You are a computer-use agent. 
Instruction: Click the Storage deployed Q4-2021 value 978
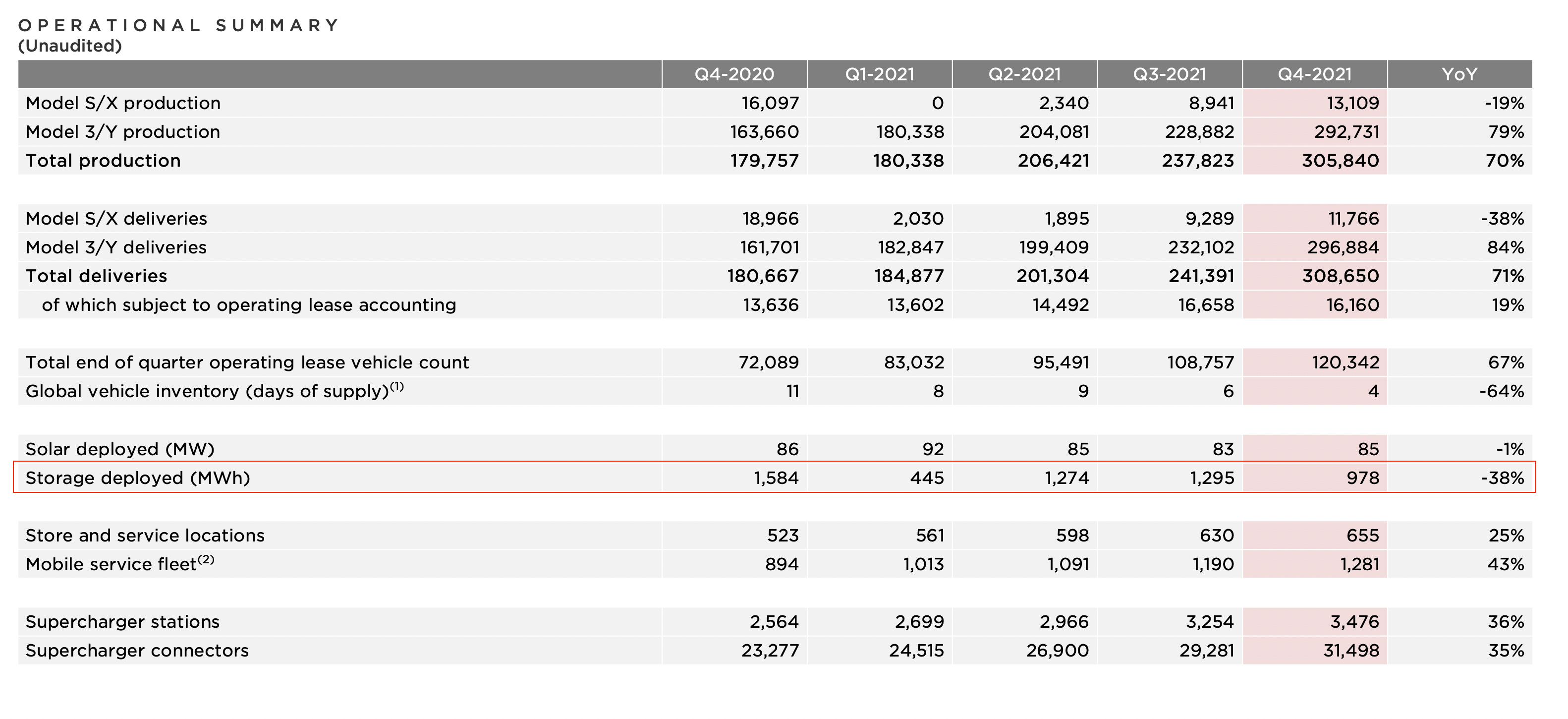coord(1362,478)
